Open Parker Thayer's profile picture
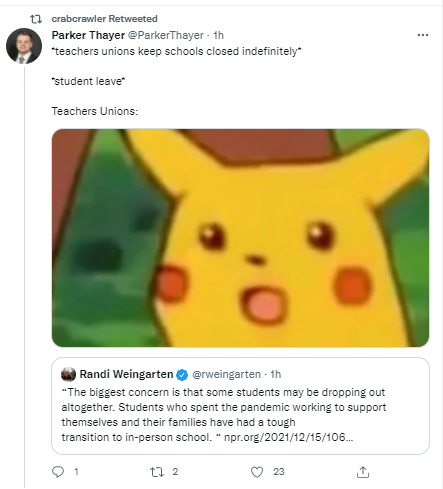The image size is (443, 489). click(24, 46)
